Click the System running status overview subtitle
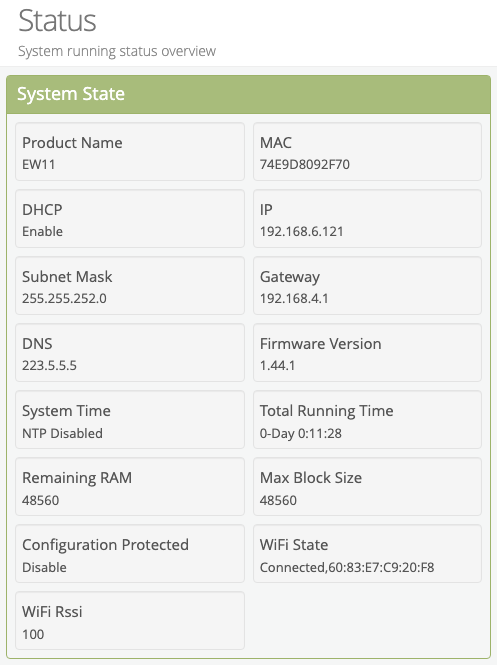The height and width of the screenshot is (665, 497). coord(117,51)
